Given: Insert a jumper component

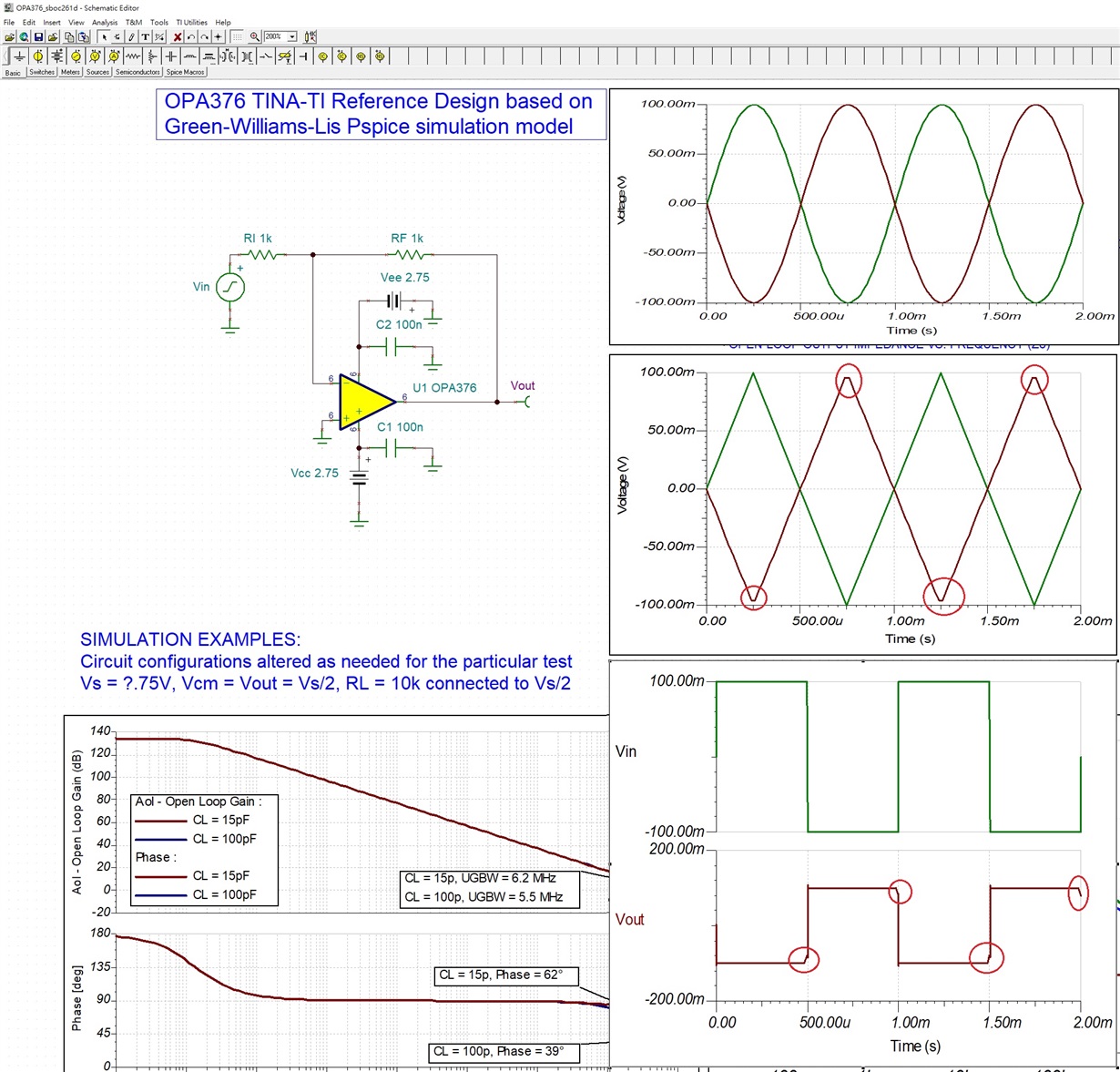Looking at the screenshot, I should tap(303, 56).
